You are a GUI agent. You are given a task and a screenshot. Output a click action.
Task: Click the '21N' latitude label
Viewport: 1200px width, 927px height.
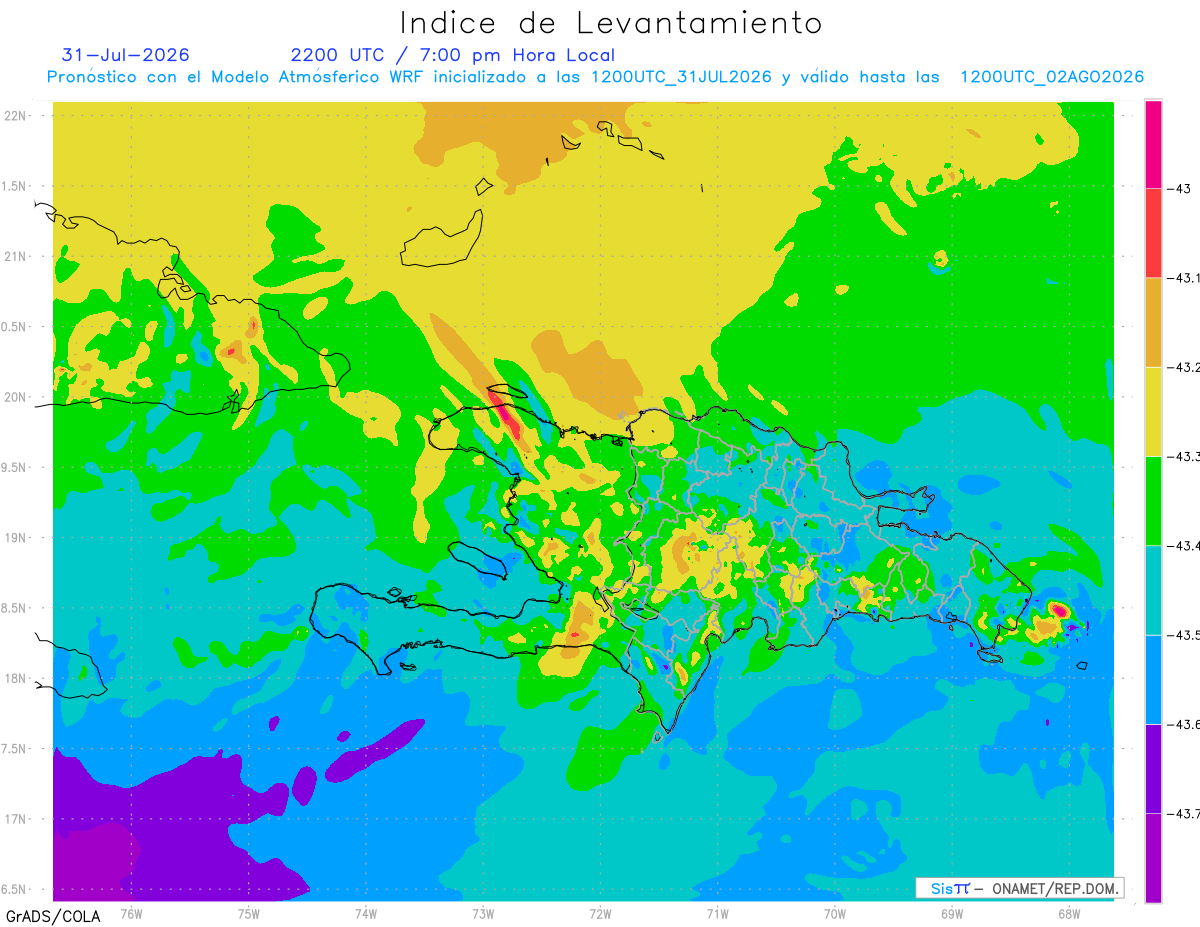point(17,256)
